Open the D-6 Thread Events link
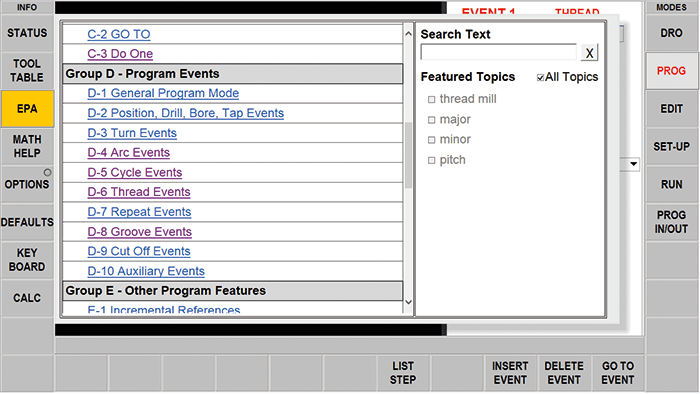This screenshot has height=394, width=700. coord(139,192)
